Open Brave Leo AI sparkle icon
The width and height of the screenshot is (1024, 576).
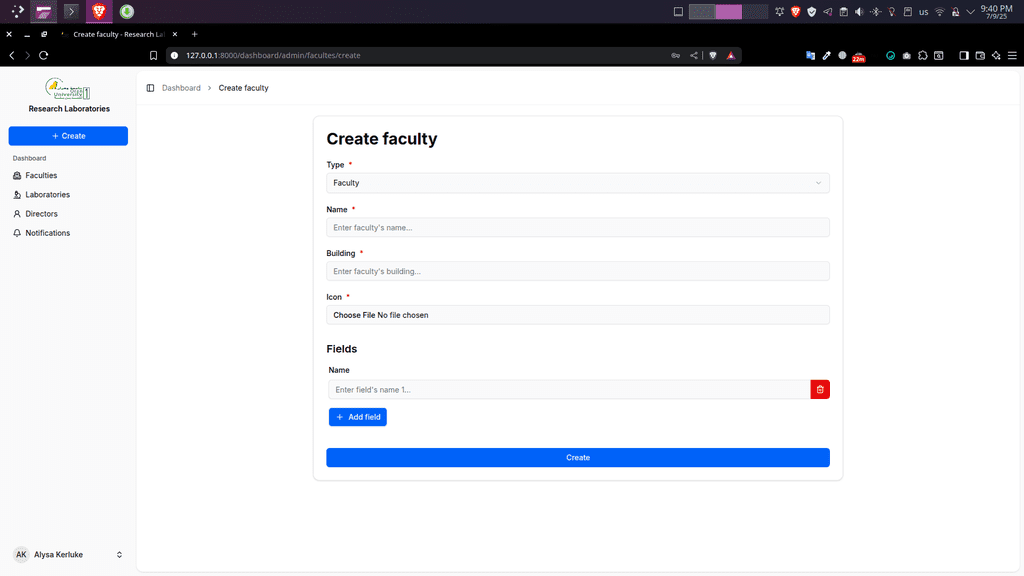point(997,56)
